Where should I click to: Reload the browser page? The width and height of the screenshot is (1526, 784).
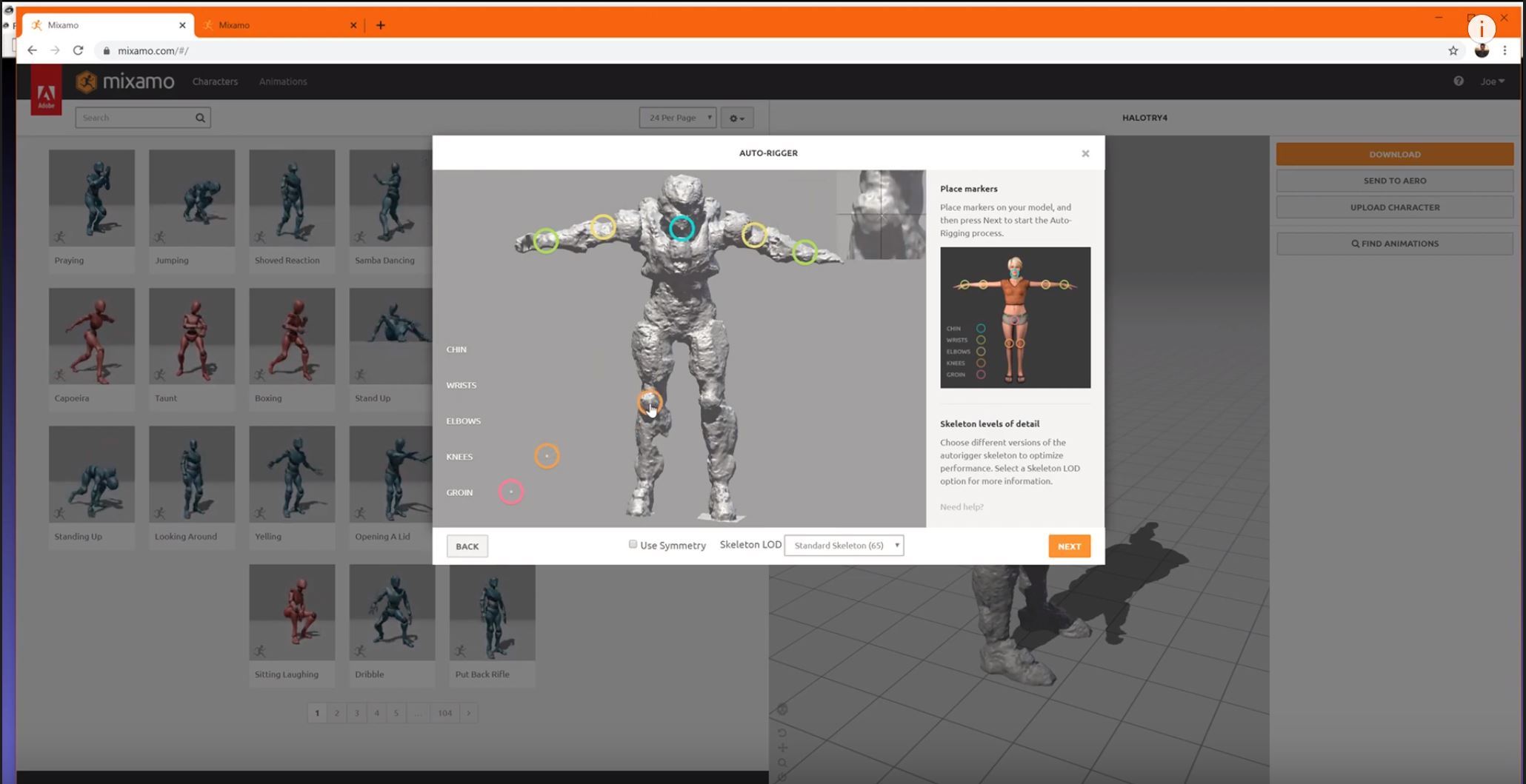[x=78, y=50]
